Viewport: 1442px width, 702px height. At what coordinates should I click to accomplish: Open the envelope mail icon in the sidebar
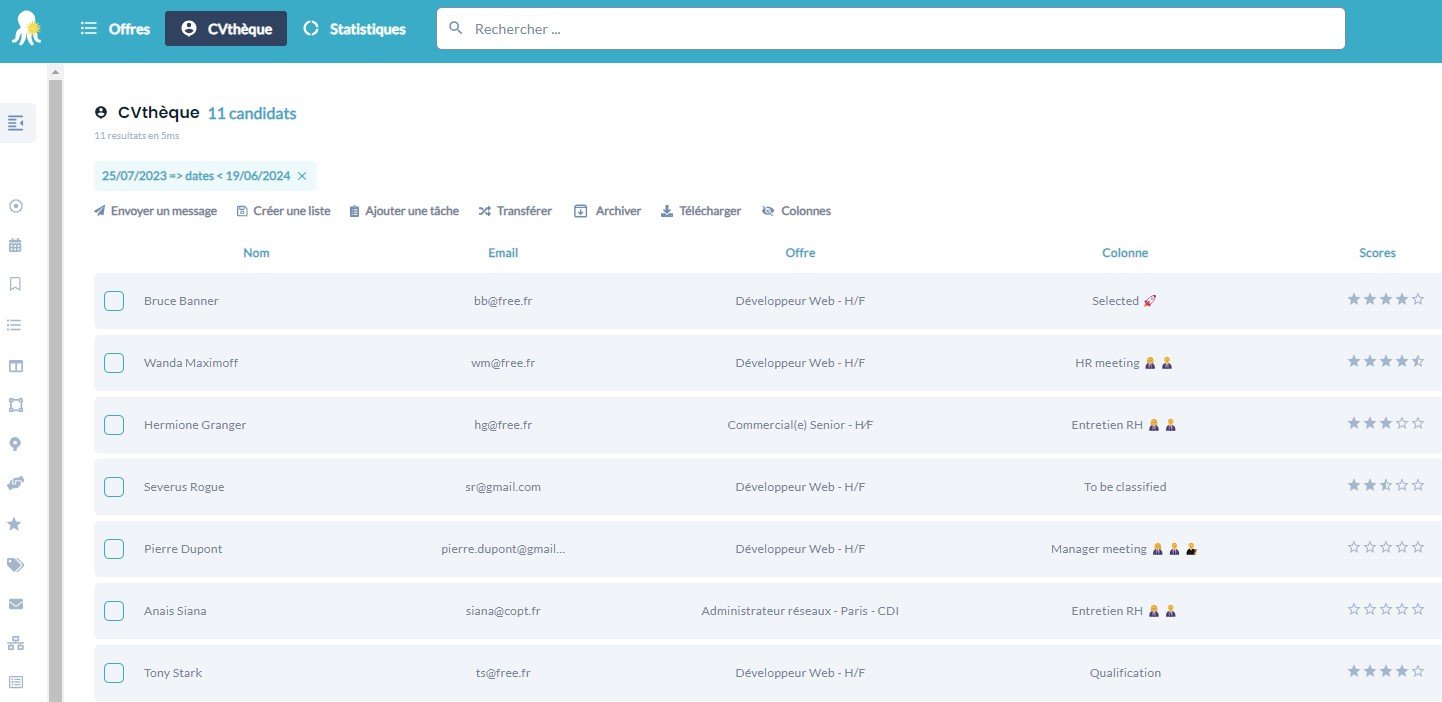click(15, 604)
